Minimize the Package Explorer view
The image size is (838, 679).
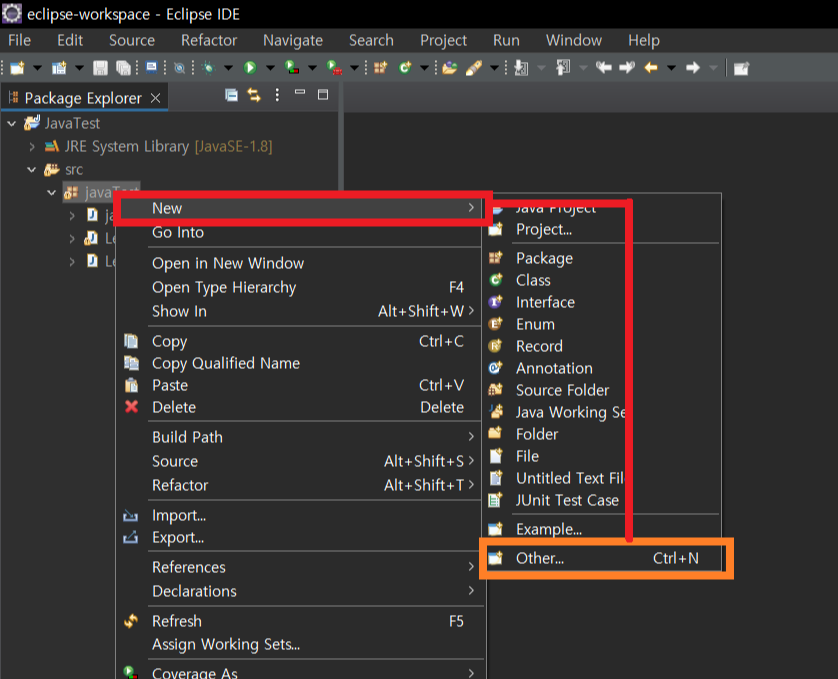(300, 92)
